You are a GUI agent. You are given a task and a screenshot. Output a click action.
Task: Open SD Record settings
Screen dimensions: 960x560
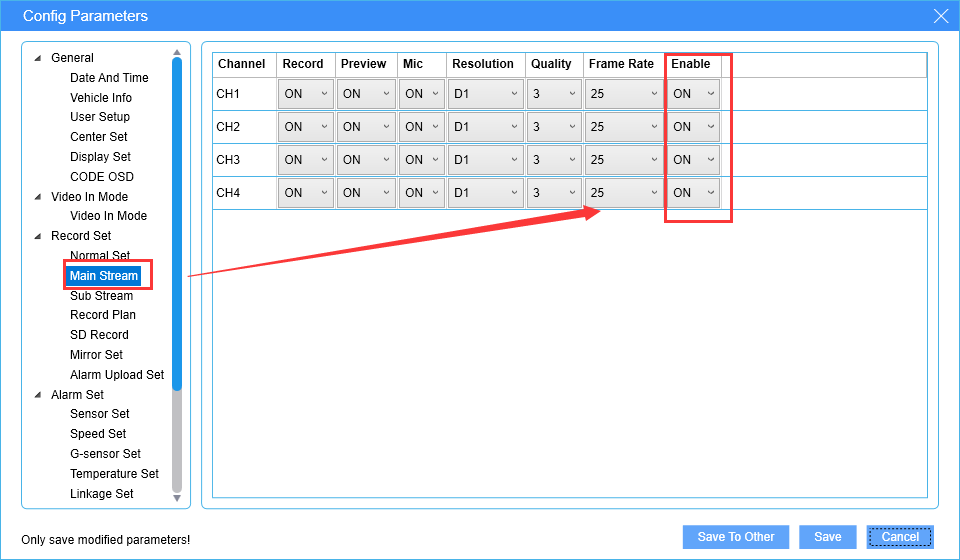point(99,335)
